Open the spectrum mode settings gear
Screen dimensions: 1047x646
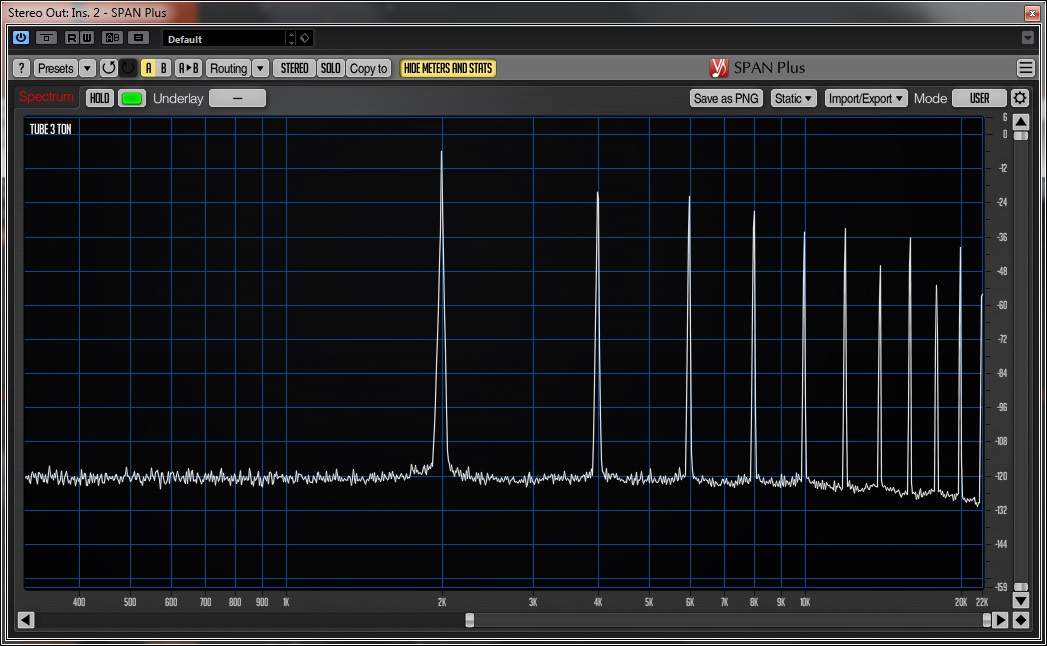pos(1019,98)
